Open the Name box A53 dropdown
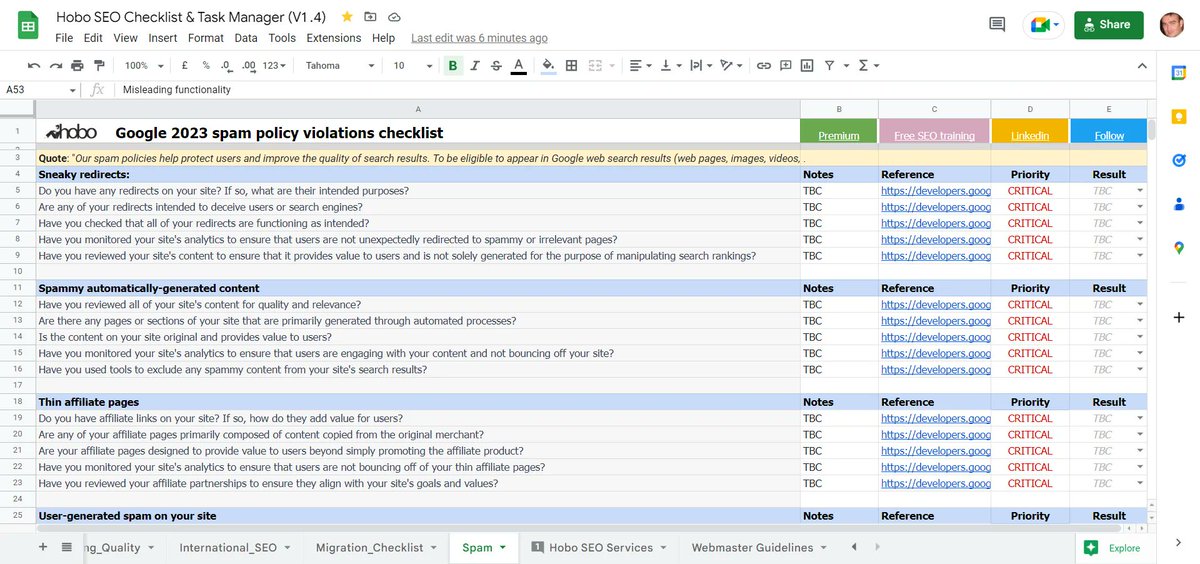This screenshot has width=1200, height=564. tap(72, 90)
